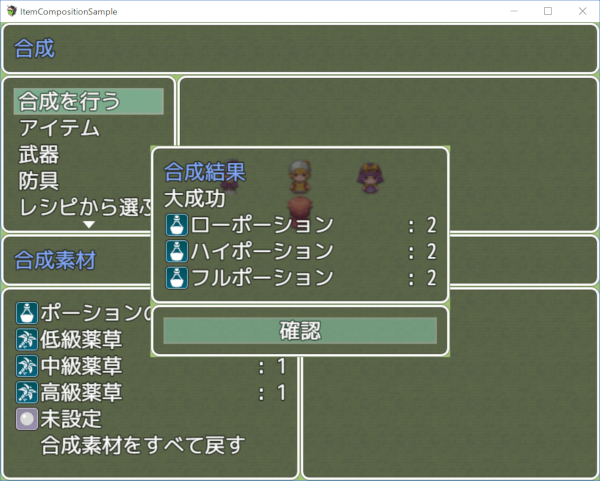Click the ハイポーション potion icon

[176, 251]
